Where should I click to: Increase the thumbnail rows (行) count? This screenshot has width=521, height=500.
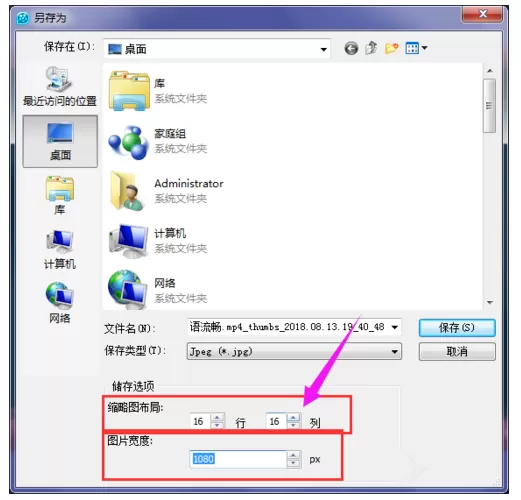pos(217,417)
